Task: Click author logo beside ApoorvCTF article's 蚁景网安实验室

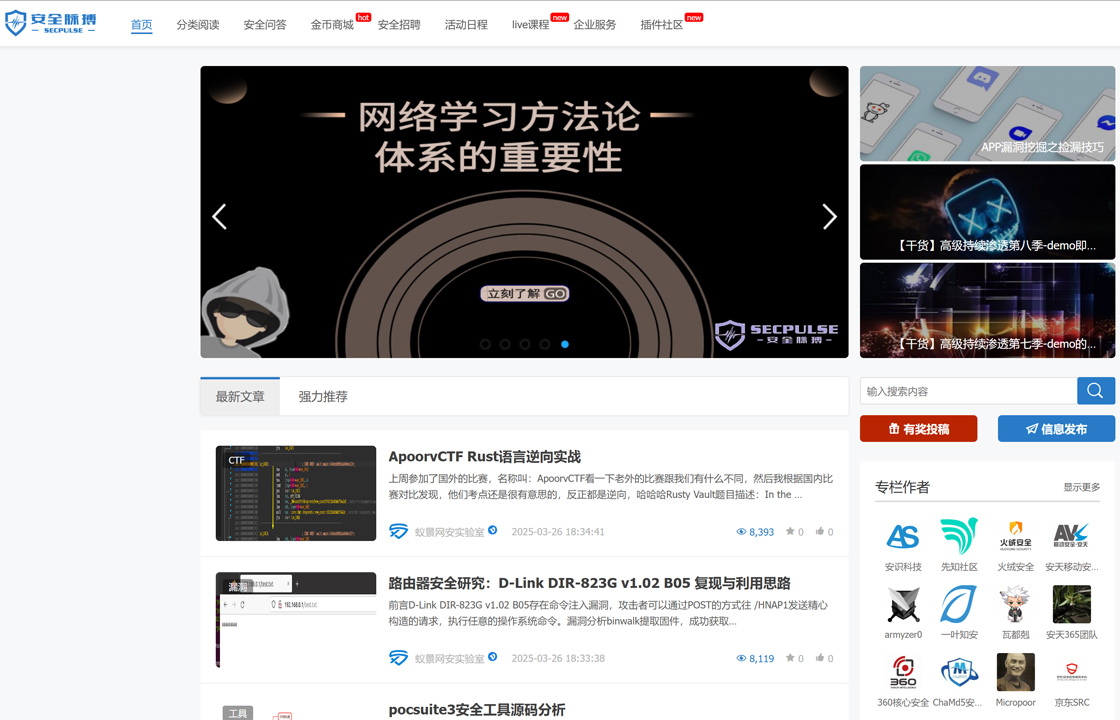Action: [x=399, y=531]
